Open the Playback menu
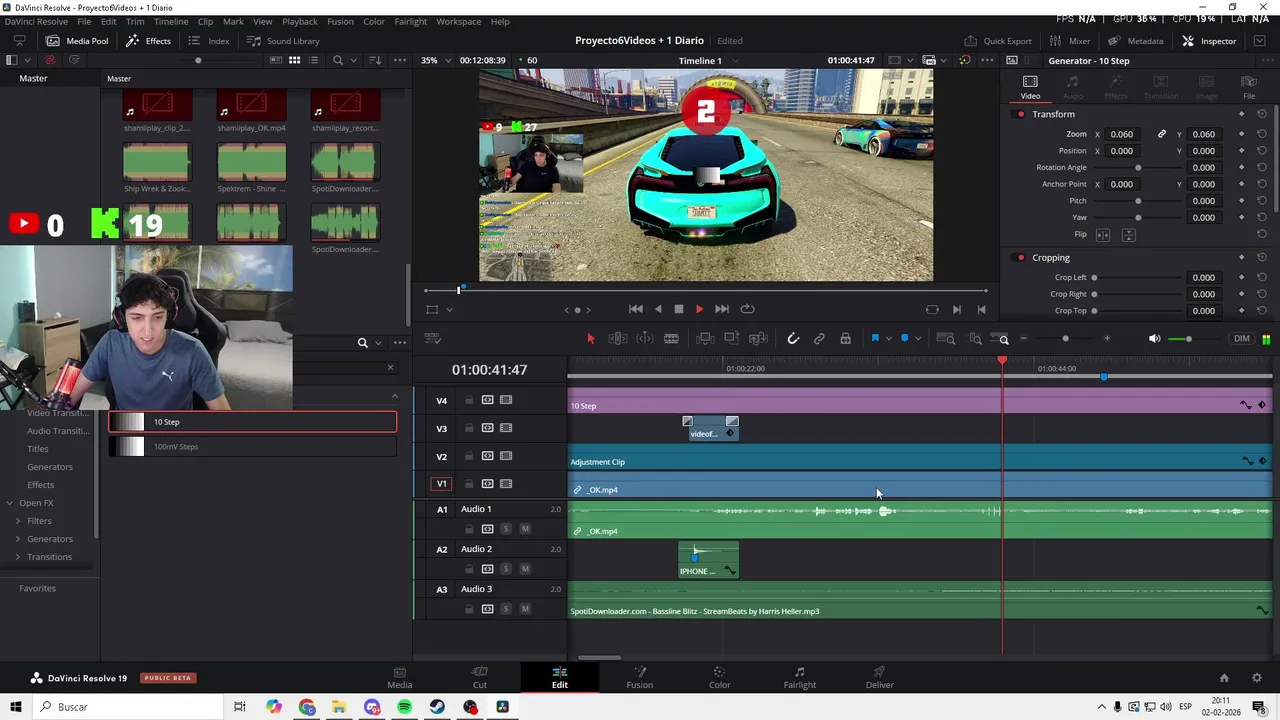Screen dimensions: 1280x720 coord(299,21)
